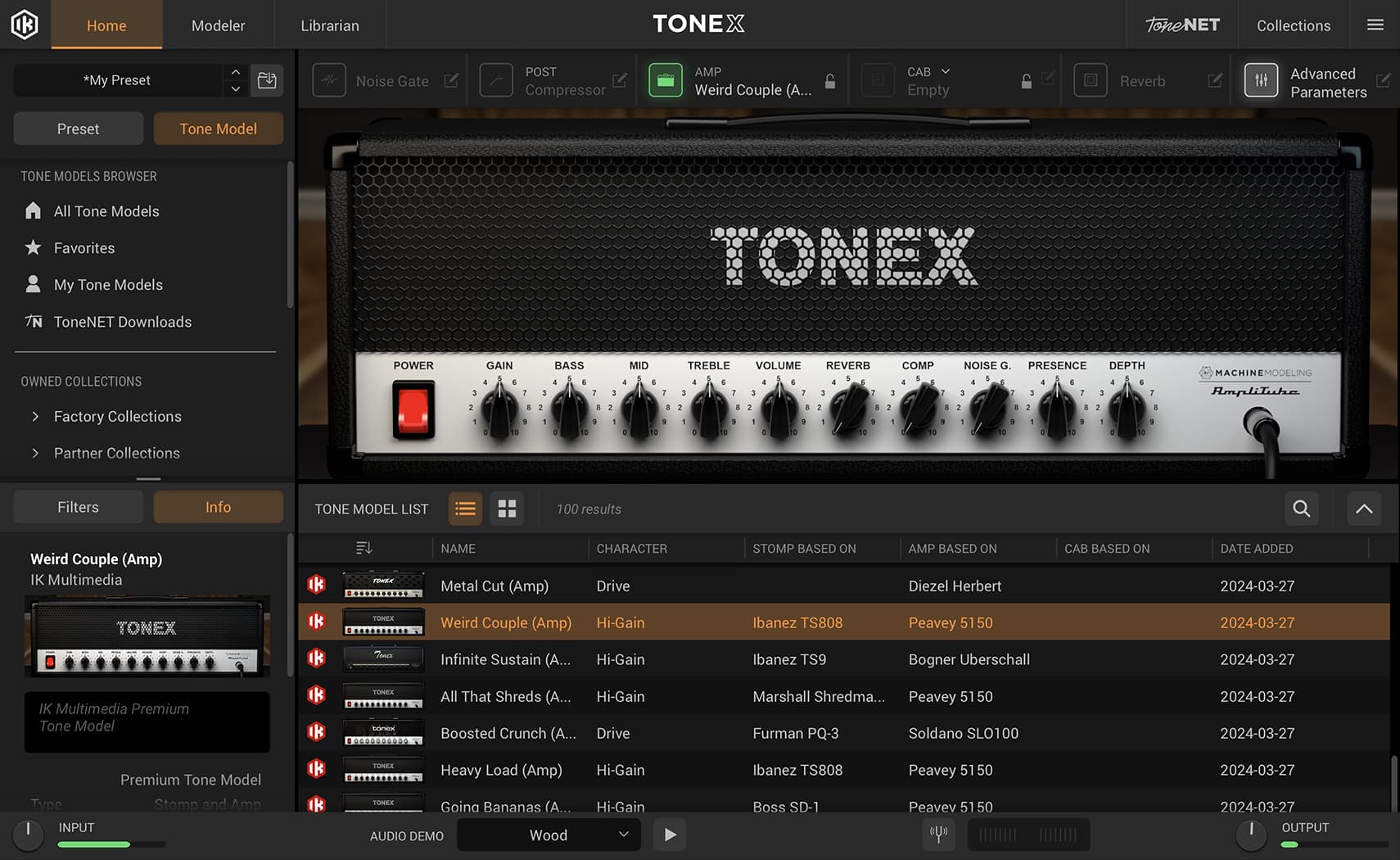The image size is (1400, 860).
Task: Switch to grid view
Action: pyautogui.click(x=507, y=509)
